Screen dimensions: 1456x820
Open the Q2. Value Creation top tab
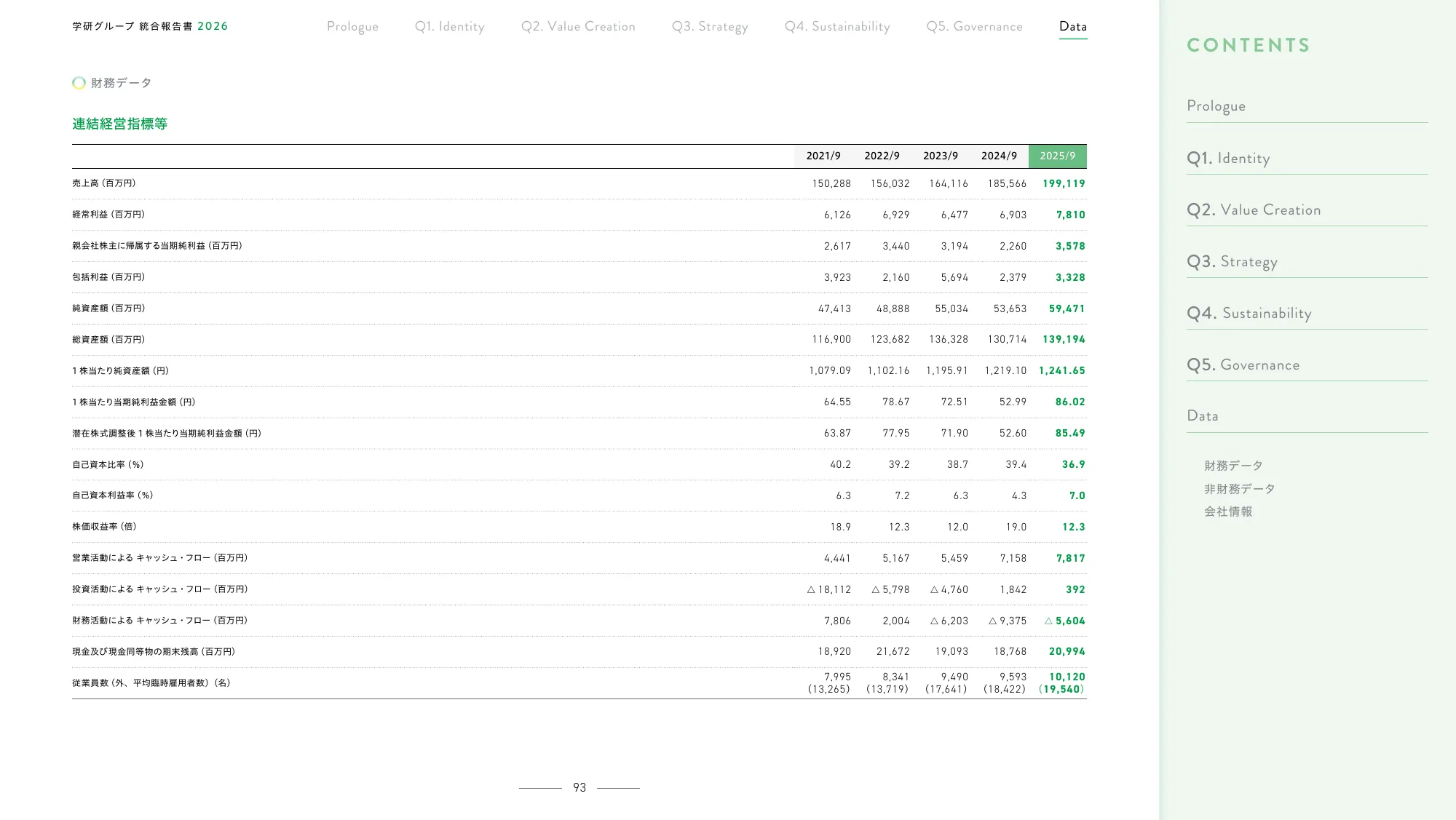pos(578,26)
